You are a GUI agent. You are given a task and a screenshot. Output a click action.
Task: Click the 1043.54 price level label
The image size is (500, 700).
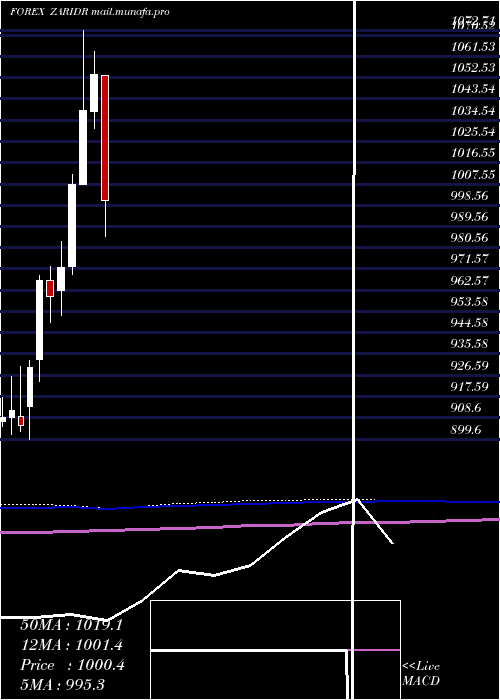point(473,89)
